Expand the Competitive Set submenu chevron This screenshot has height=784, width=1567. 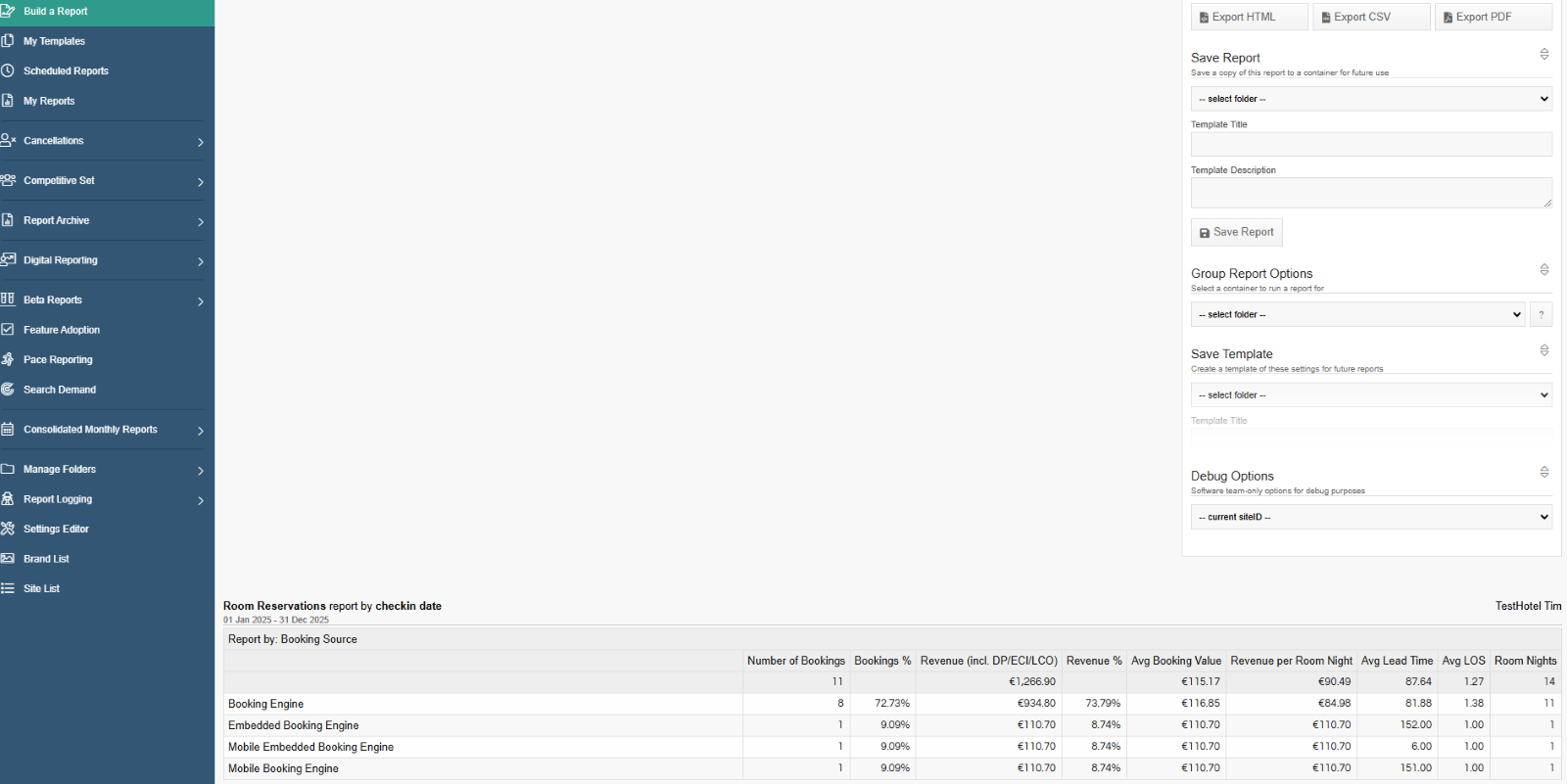tap(201, 182)
